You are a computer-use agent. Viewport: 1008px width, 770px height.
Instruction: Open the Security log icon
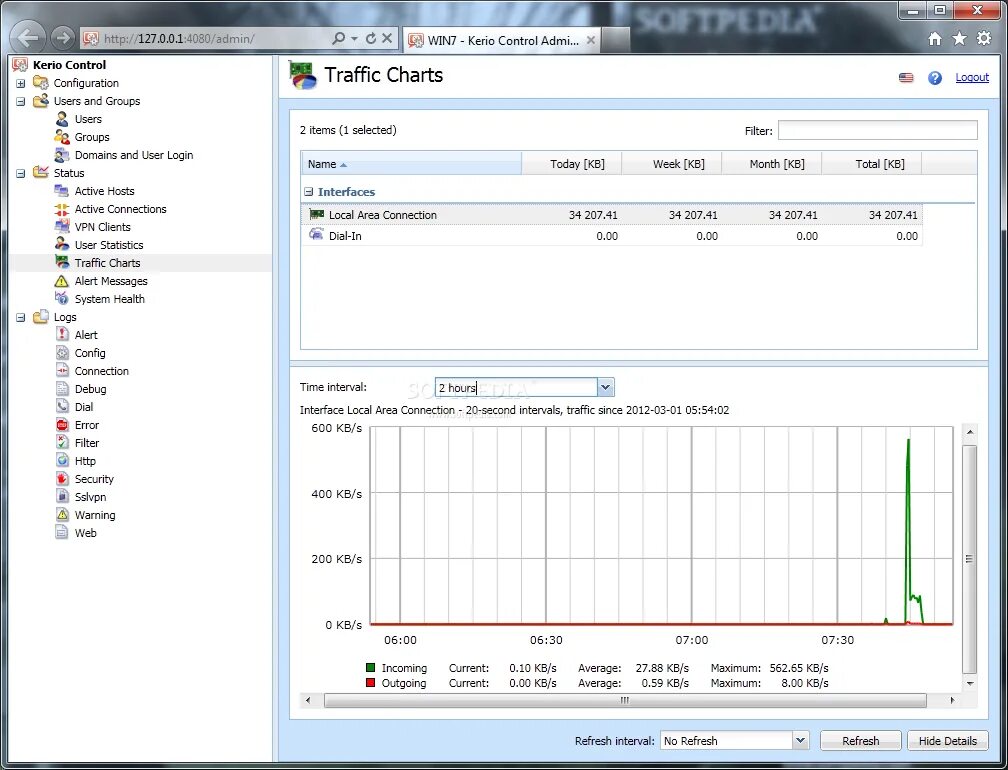[62, 479]
